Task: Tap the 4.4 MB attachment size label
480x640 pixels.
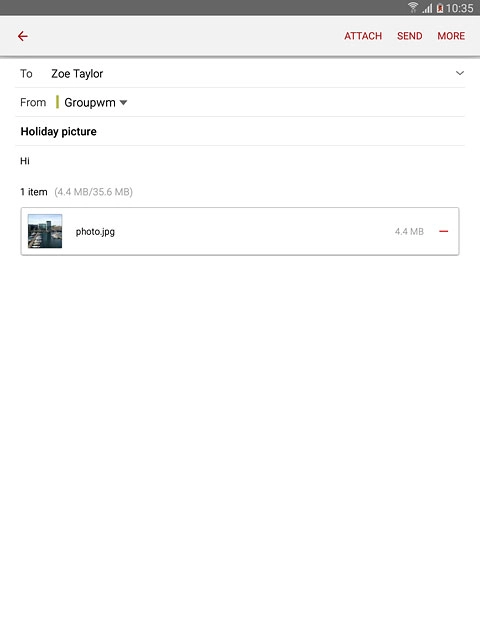Action: (x=409, y=231)
